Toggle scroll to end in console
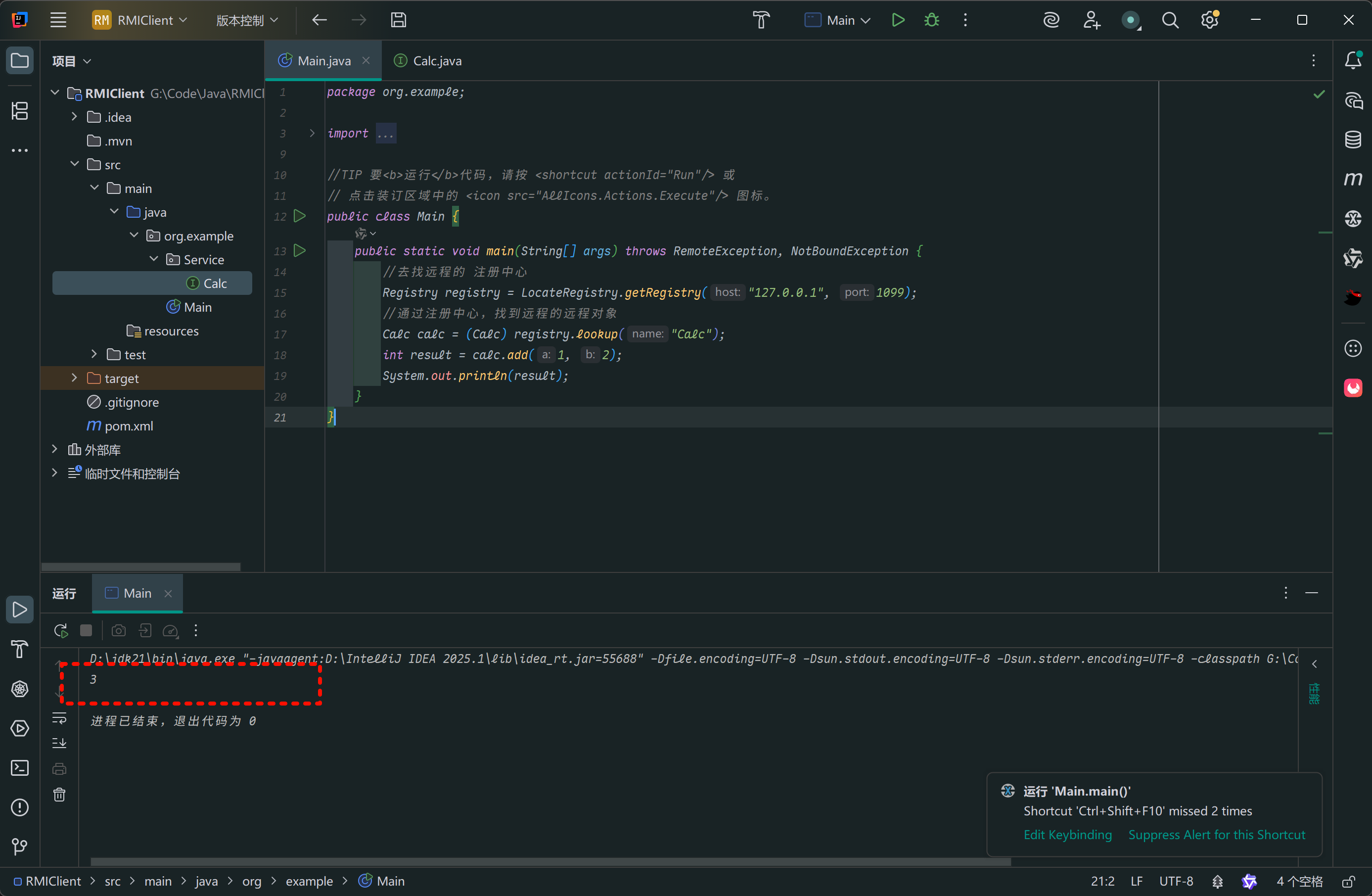This screenshot has width=1372, height=896. point(59,743)
